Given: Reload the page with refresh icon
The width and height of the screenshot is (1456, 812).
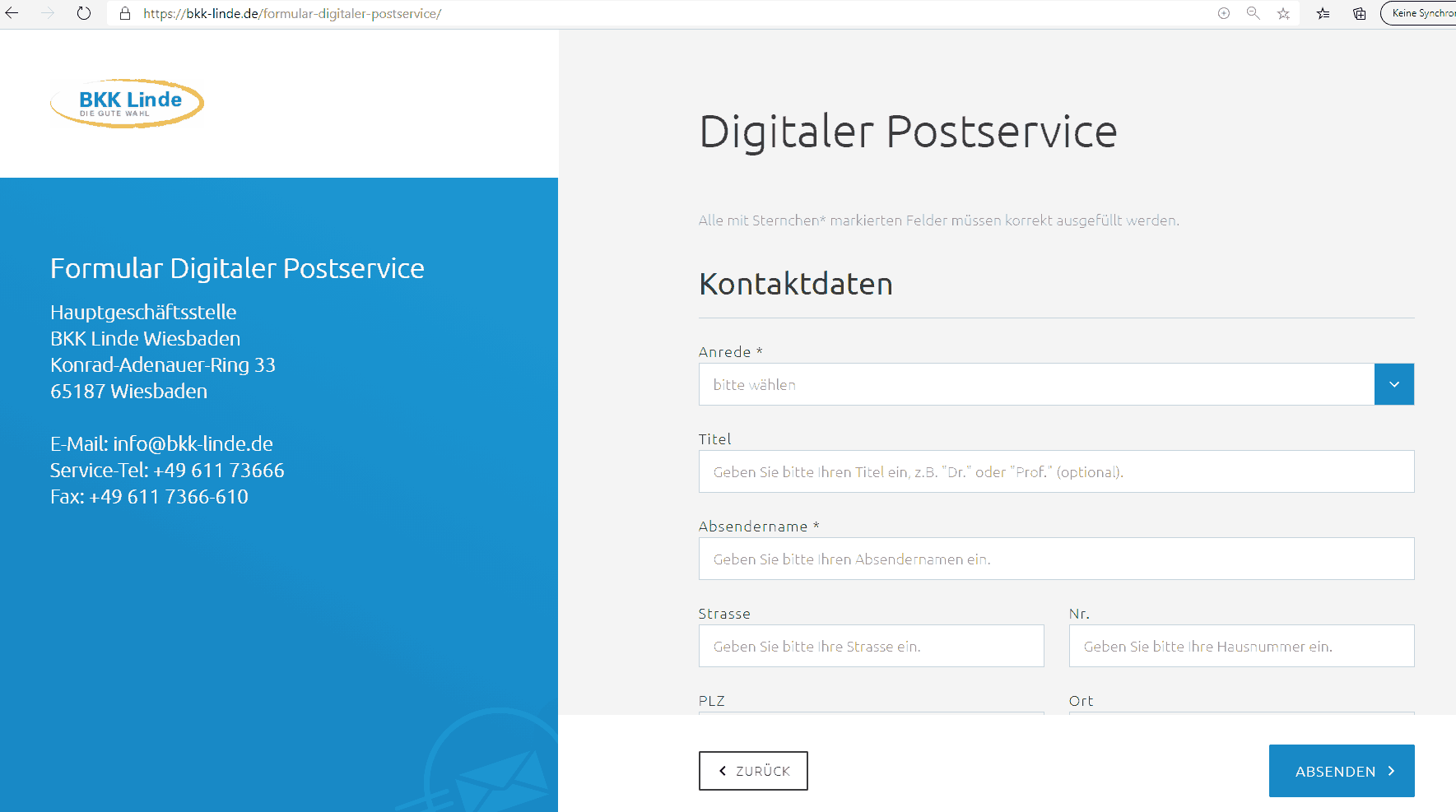Looking at the screenshot, I should click(x=84, y=13).
